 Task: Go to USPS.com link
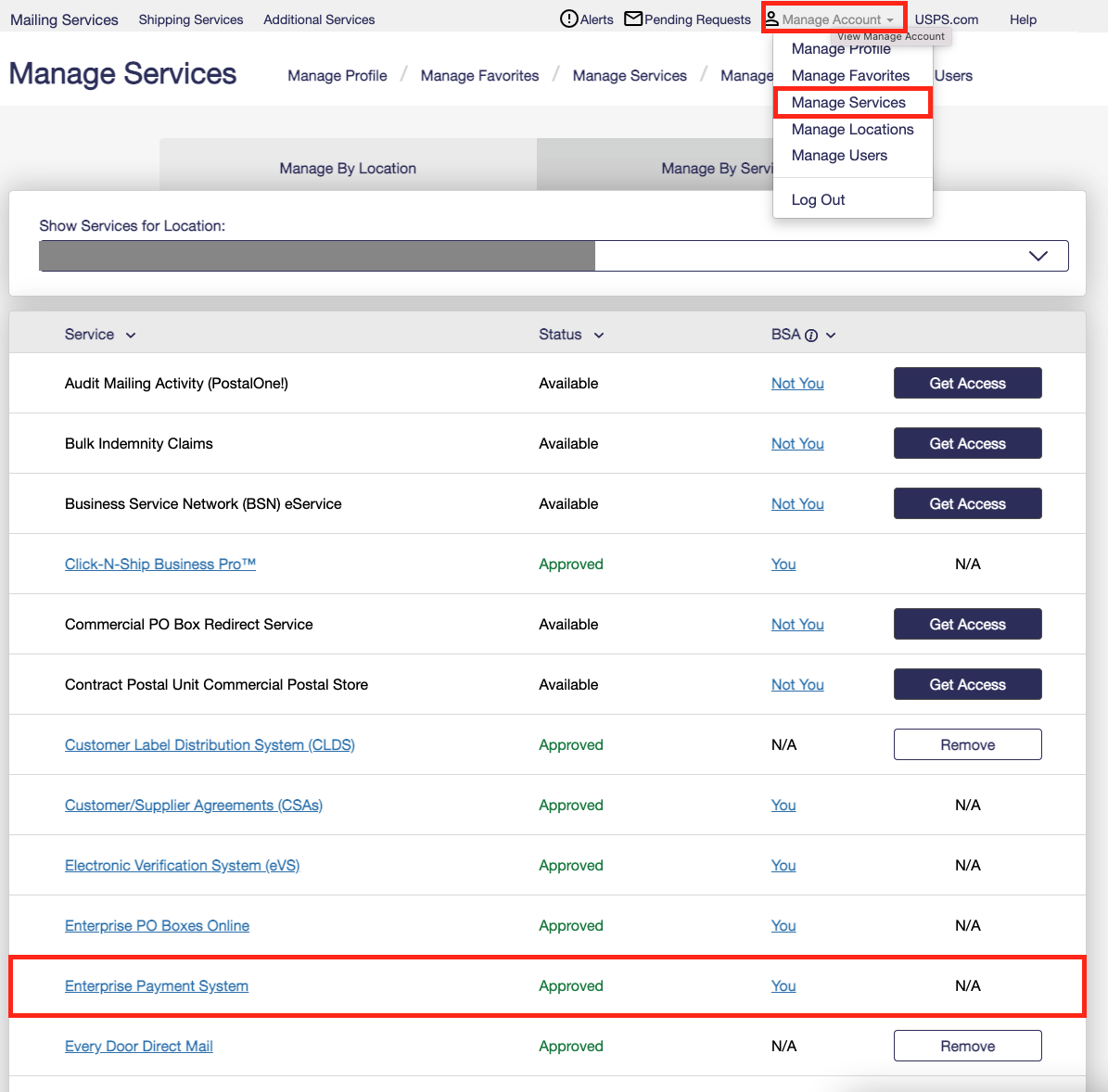[946, 19]
